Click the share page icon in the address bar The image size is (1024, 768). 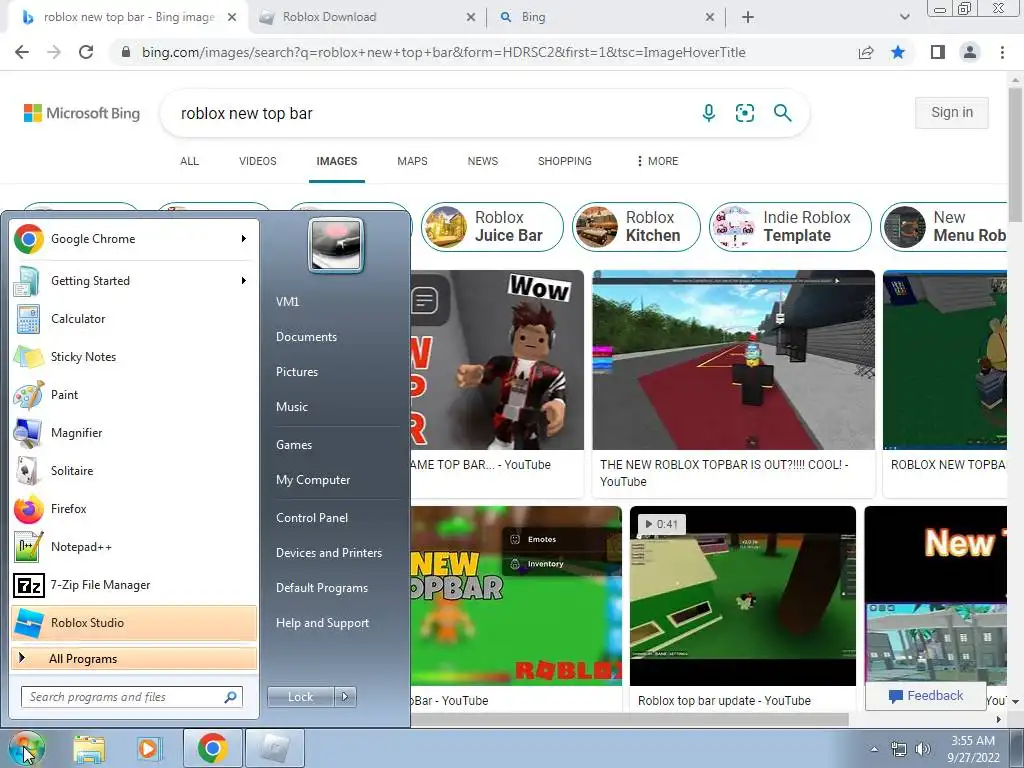866,52
